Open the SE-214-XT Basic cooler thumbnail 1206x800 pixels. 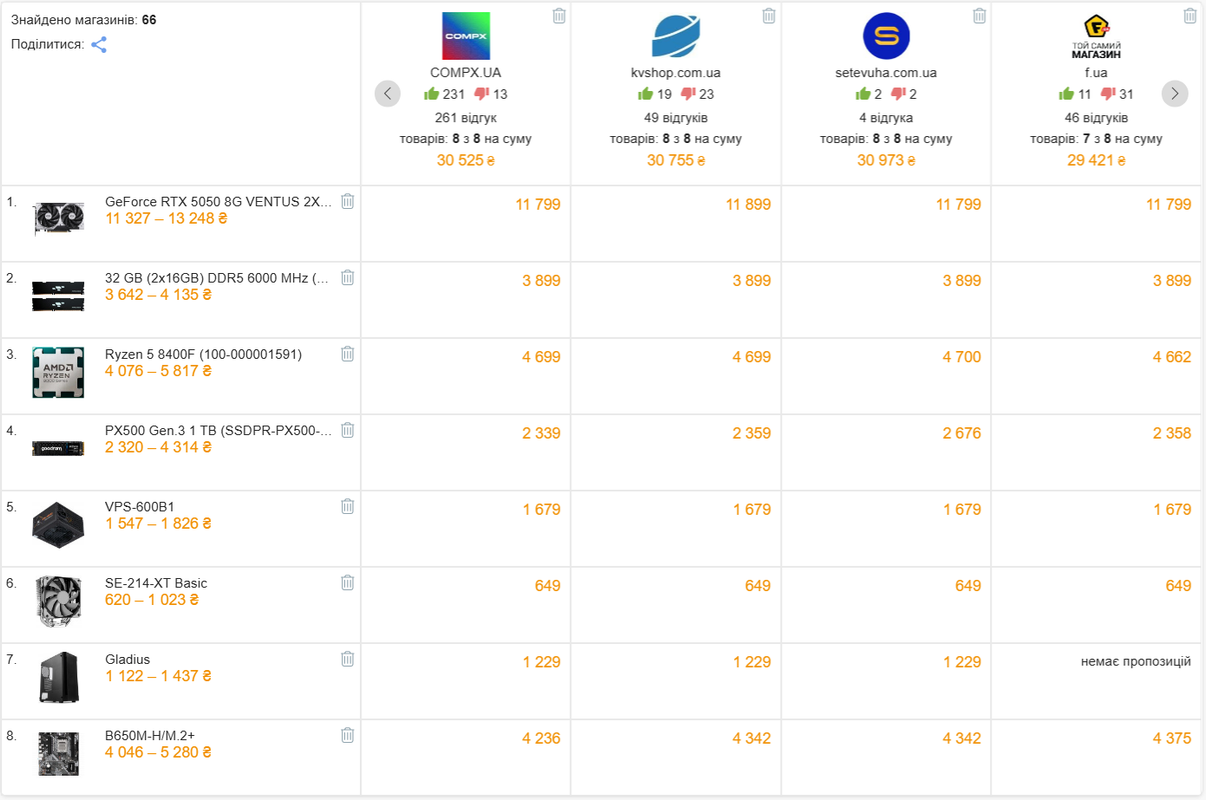(58, 599)
